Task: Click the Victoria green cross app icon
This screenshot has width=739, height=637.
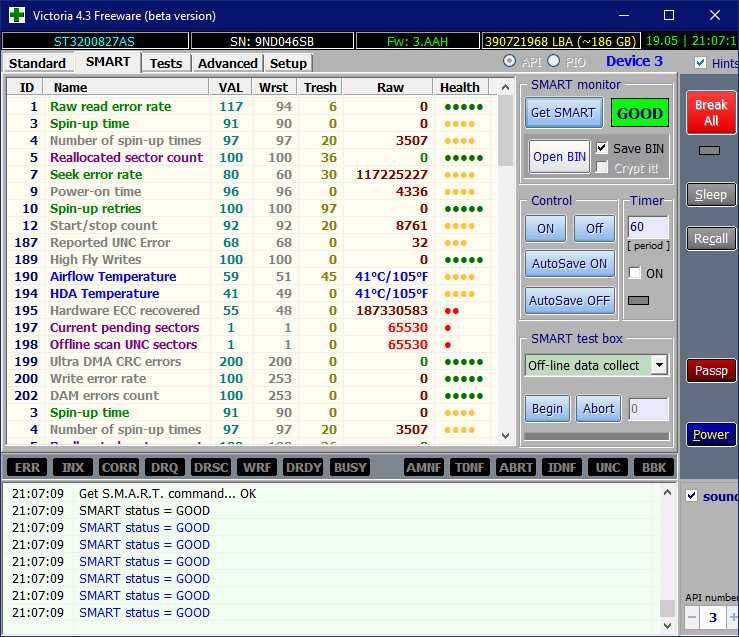Action: tap(17, 15)
